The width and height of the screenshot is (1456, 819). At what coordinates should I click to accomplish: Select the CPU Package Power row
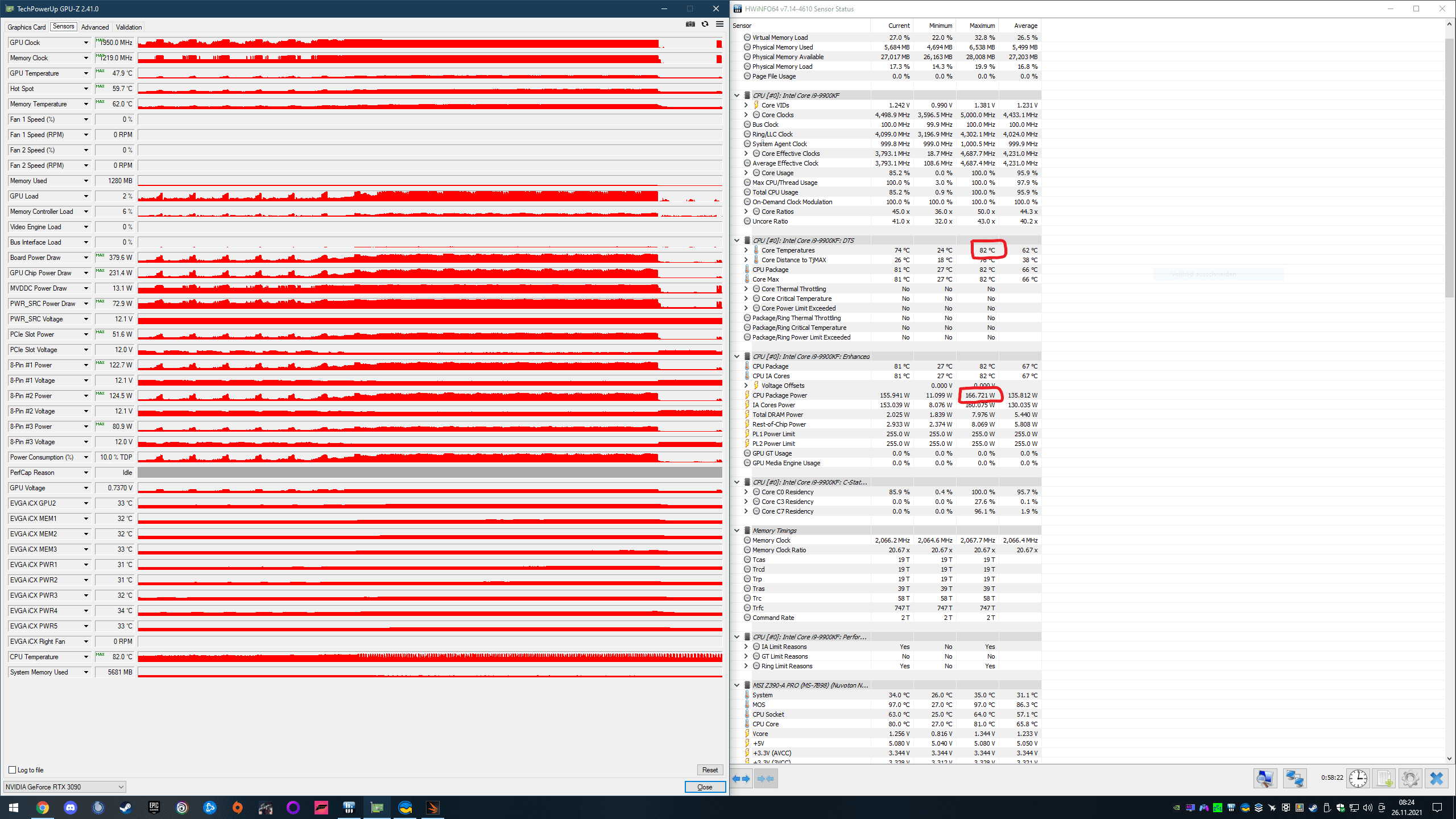[x=886, y=395]
